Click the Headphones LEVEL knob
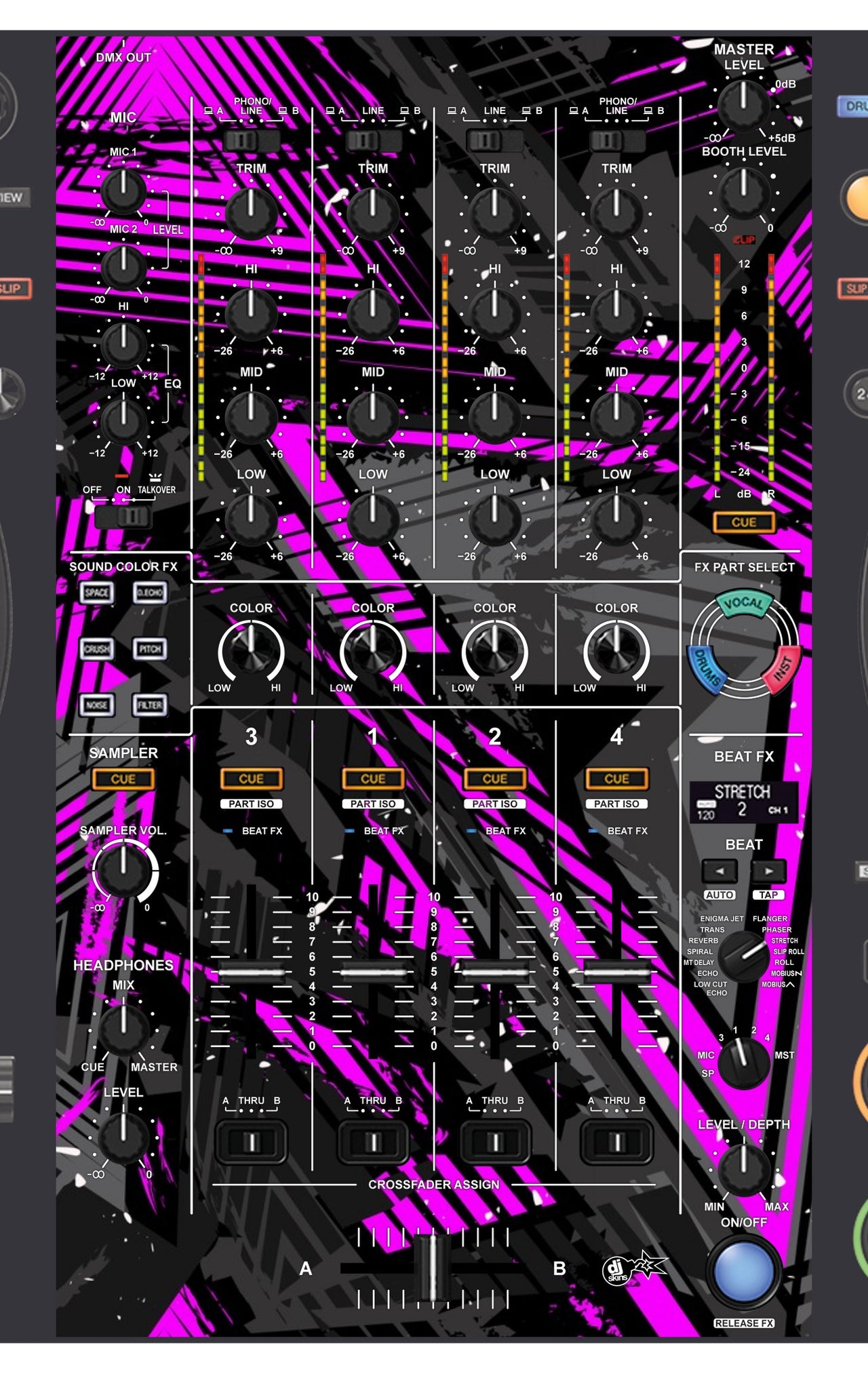Viewport: 868px width, 1380px height. (x=123, y=1137)
